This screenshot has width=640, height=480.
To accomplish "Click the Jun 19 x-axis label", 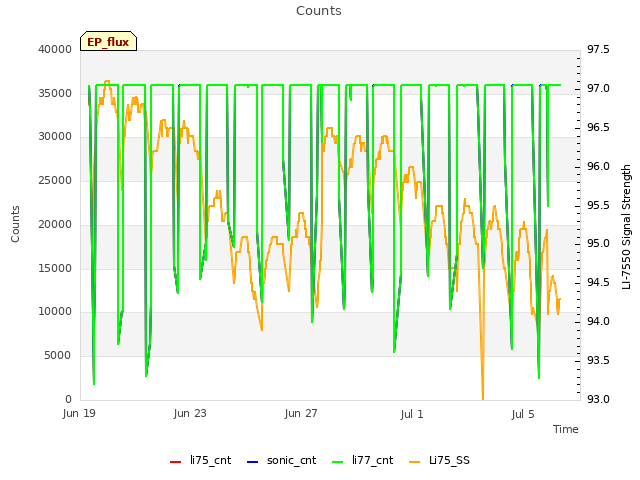I will click(79, 413).
